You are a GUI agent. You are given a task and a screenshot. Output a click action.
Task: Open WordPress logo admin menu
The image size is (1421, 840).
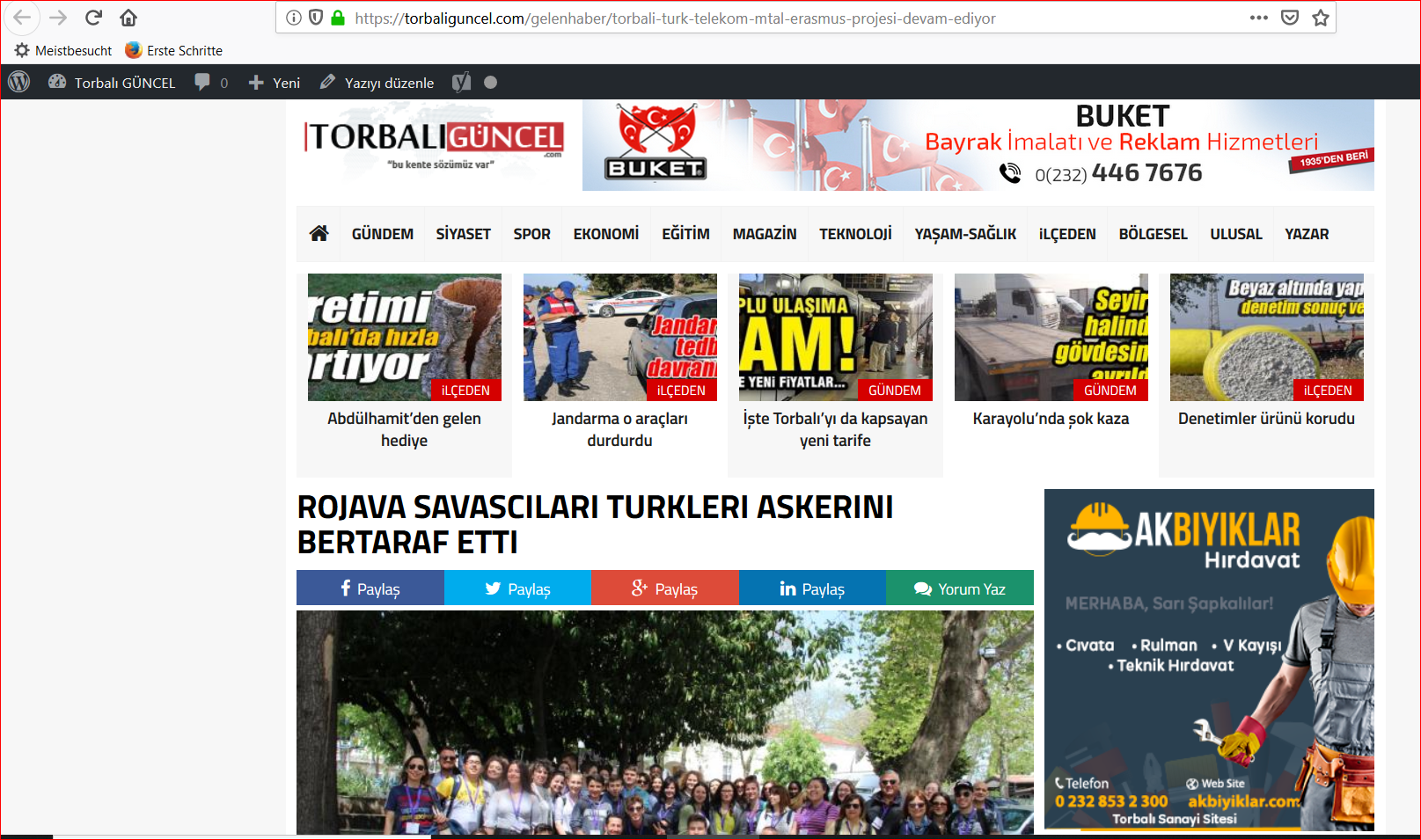pos(19,82)
